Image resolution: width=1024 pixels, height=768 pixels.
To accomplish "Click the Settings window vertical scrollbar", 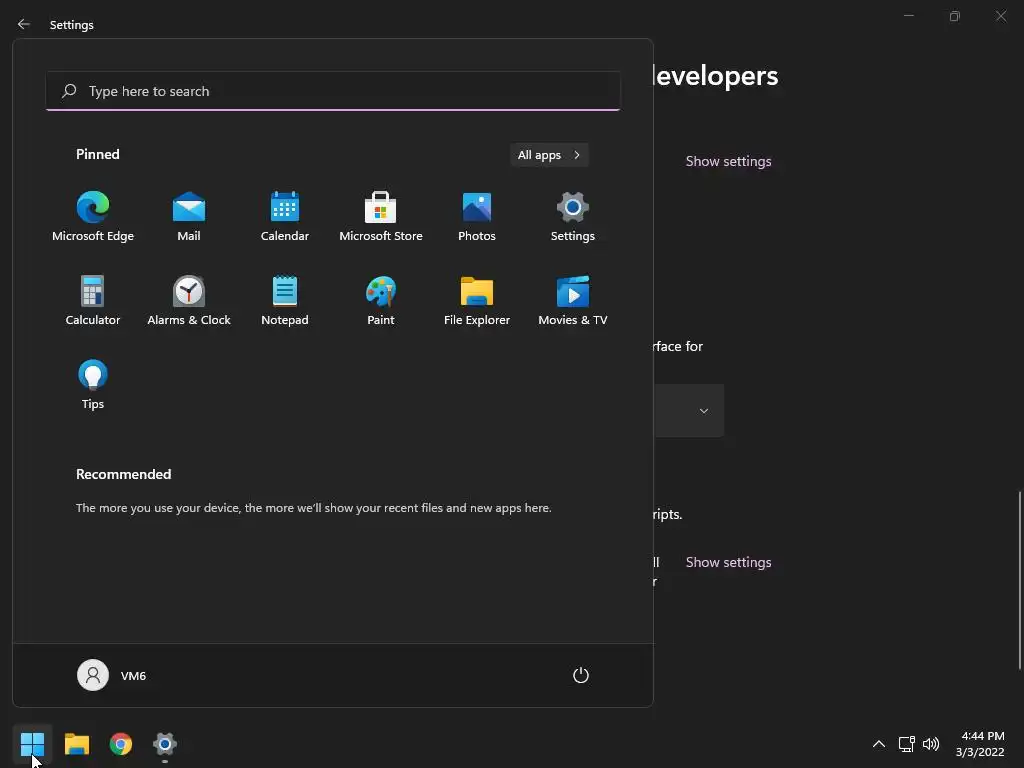I will click(x=1019, y=580).
